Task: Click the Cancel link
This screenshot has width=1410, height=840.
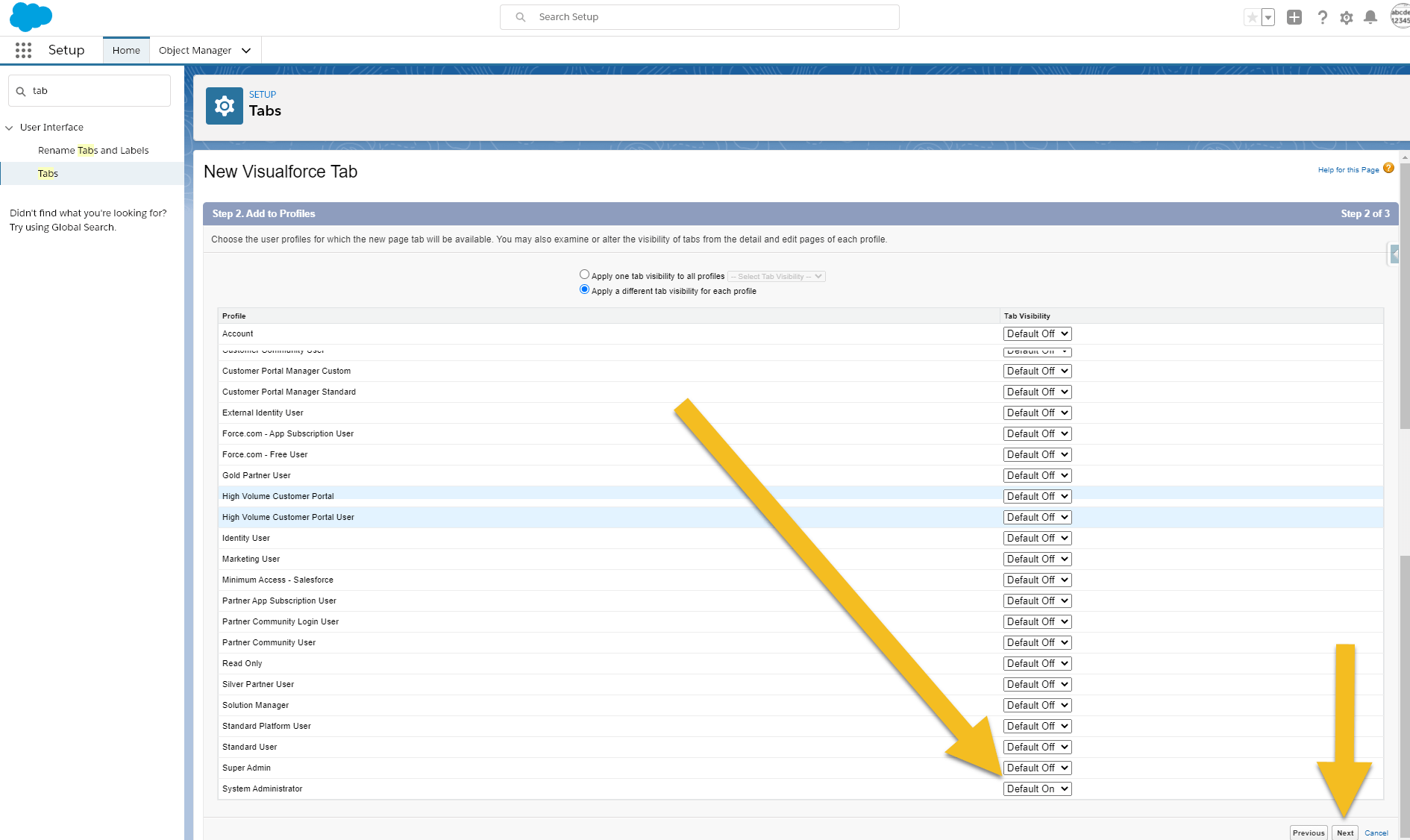Action: (x=1376, y=833)
